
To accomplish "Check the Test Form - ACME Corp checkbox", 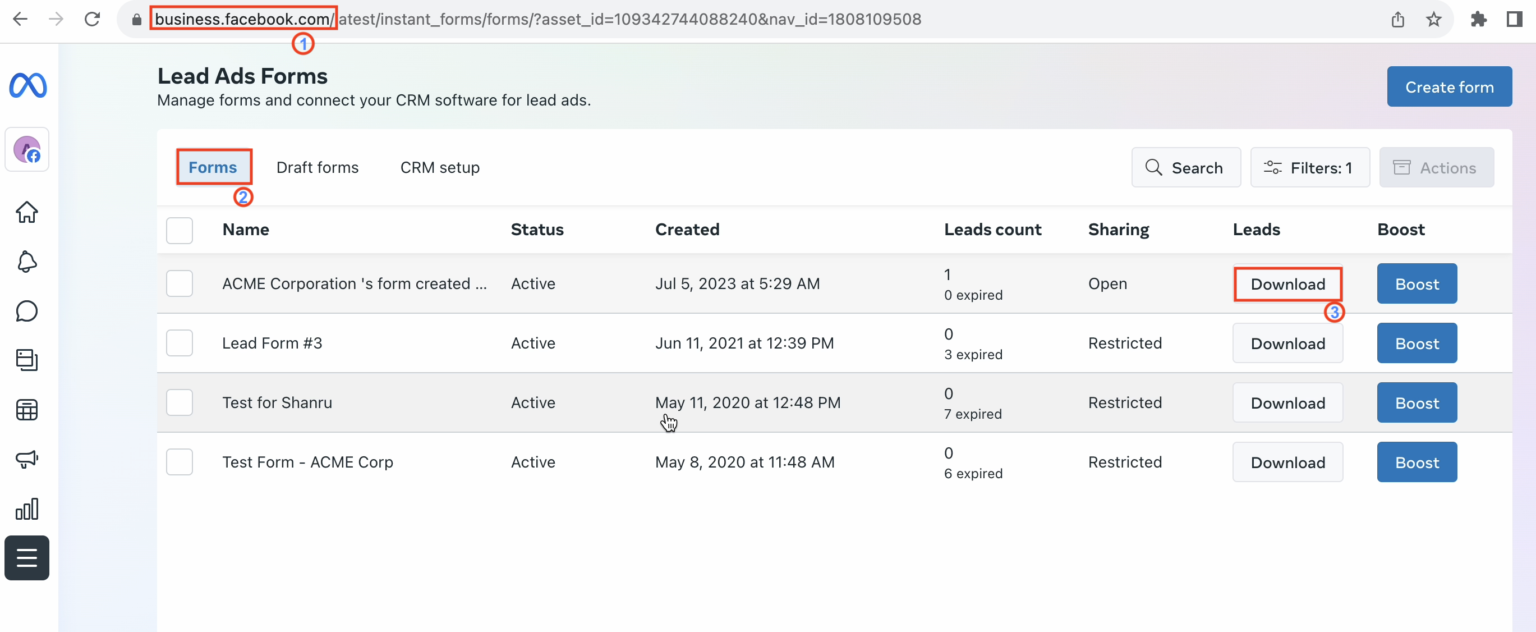I will (180, 462).
